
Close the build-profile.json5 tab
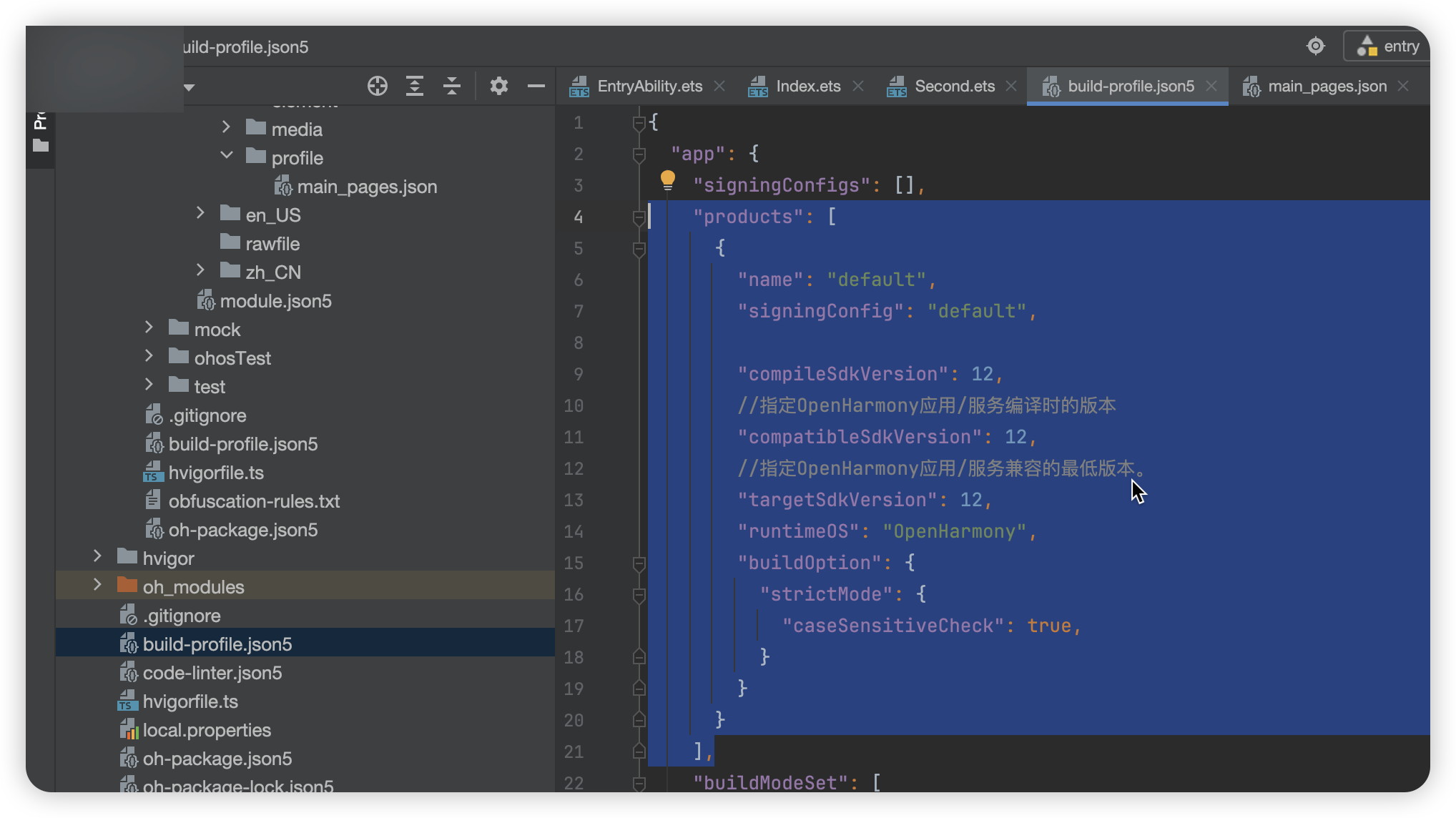[1211, 87]
